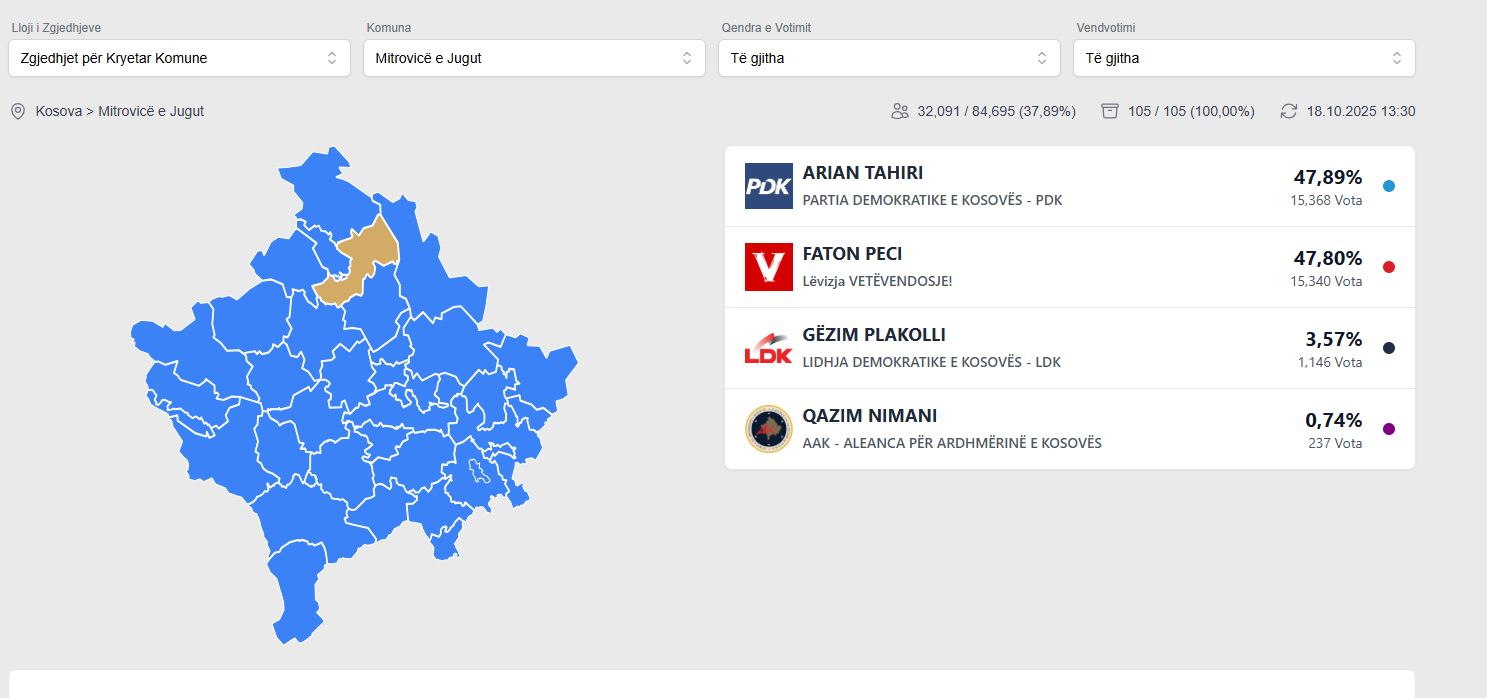Screen dimensions: 1487x698
Task: Select GËZIM PLAKOLLI candidate name
Action: click(873, 335)
